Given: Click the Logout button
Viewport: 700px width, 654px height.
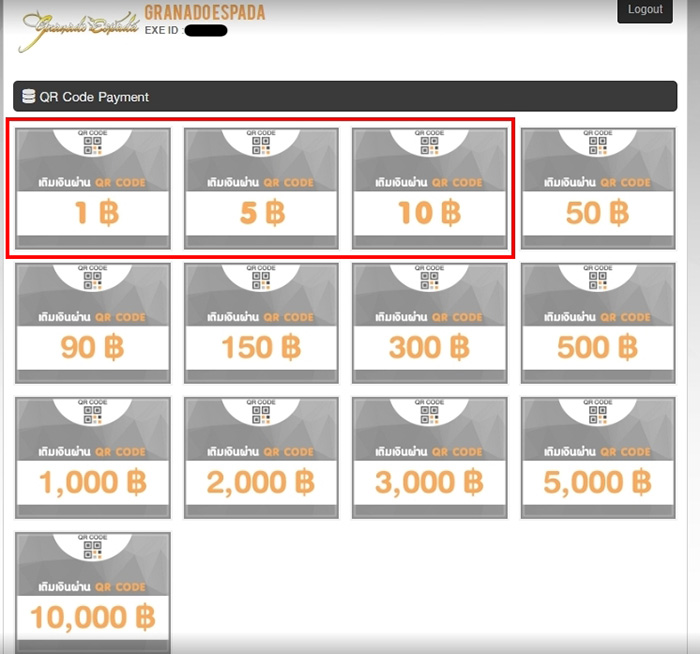Looking at the screenshot, I should click(645, 10).
